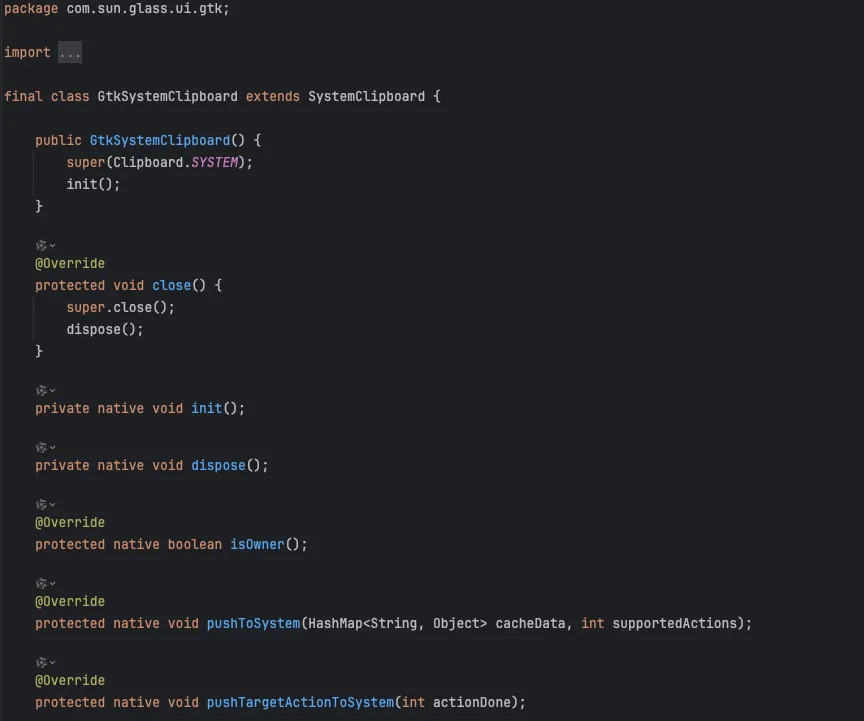Viewport: 864px width, 721px height.
Task: Click GtkSystemClipboard in the class declaration
Action: (x=168, y=96)
